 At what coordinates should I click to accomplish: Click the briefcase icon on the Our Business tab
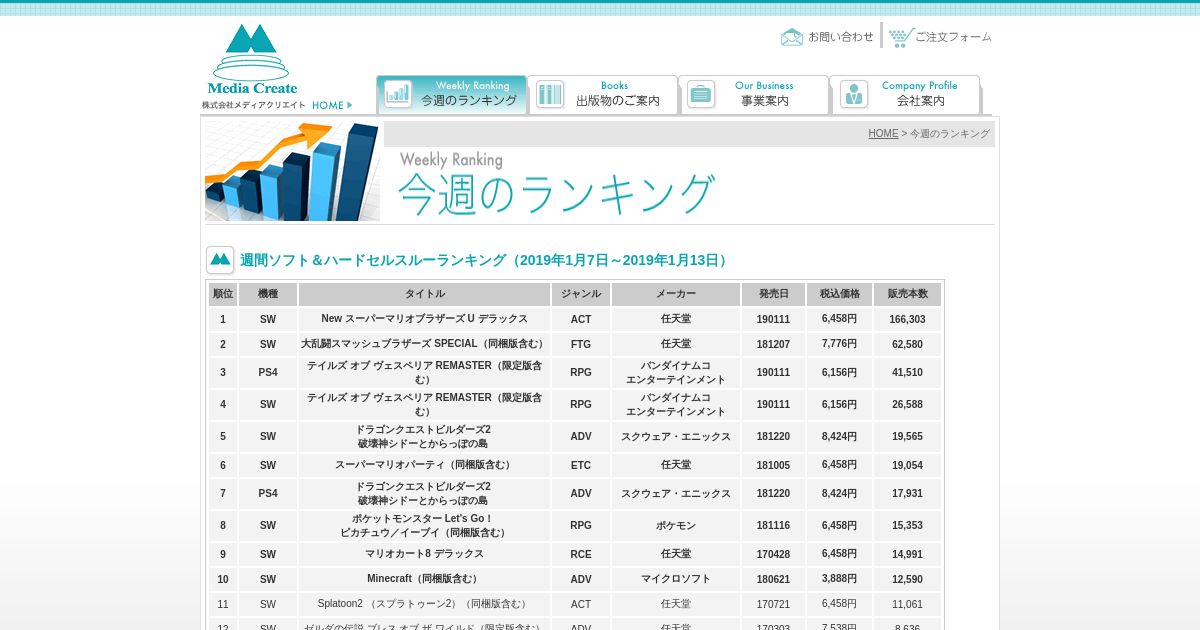pos(701,94)
